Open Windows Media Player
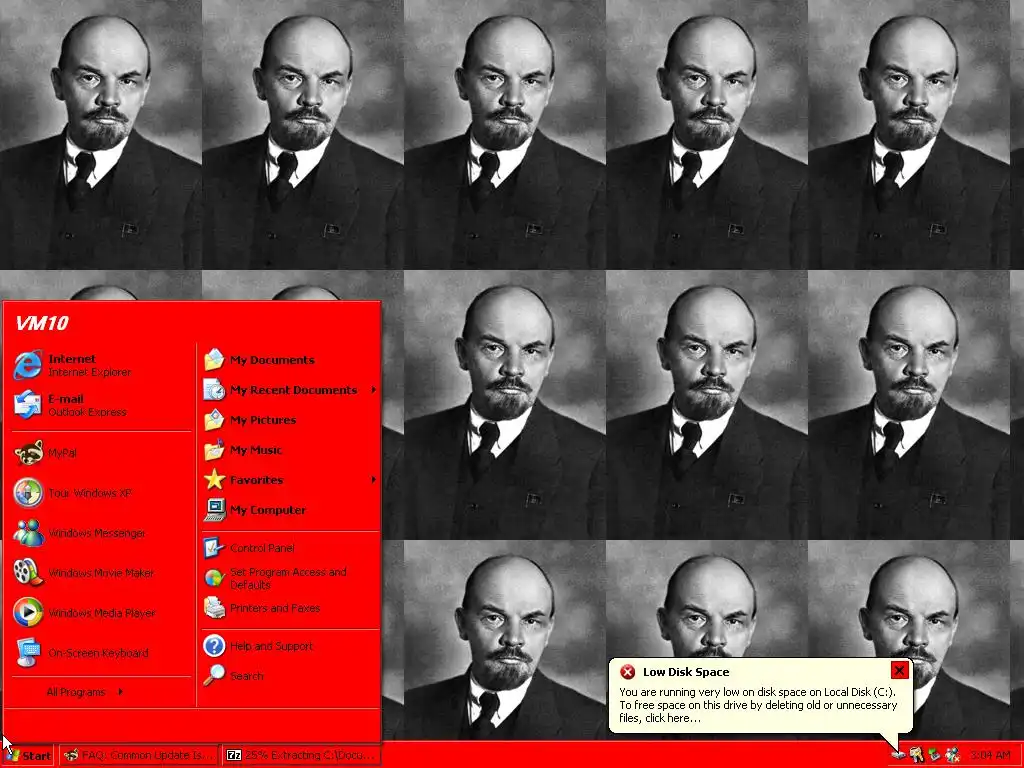The image size is (1024, 768). pos(101,613)
